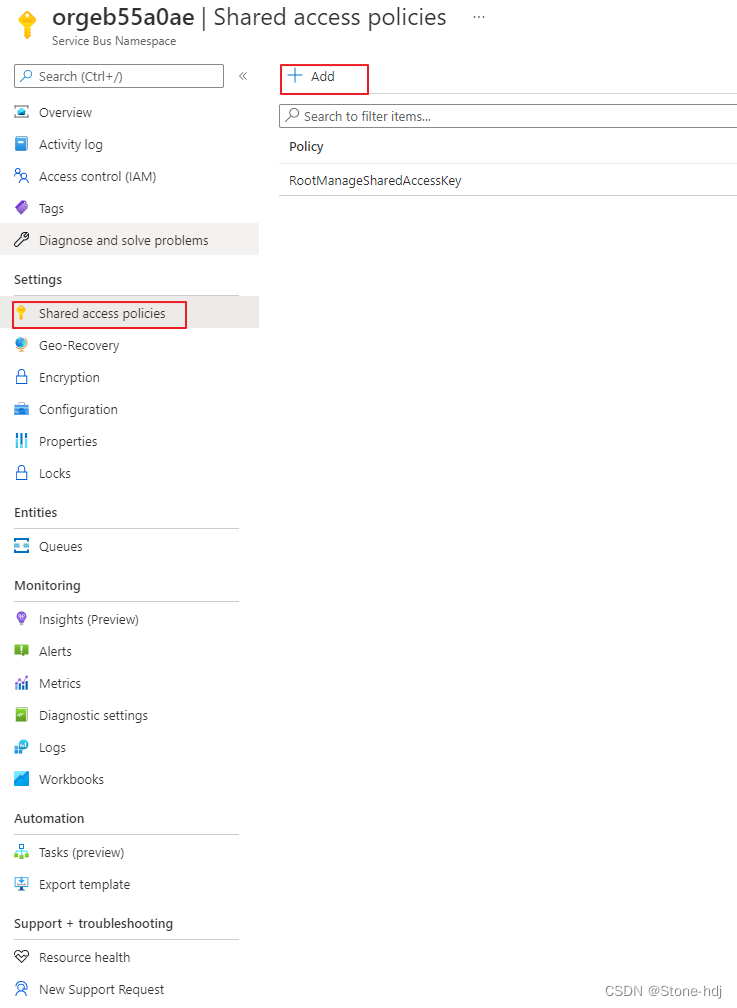Screen dimensions: 737x1008
Task: Open Metrics label
Action: [x=60, y=683]
